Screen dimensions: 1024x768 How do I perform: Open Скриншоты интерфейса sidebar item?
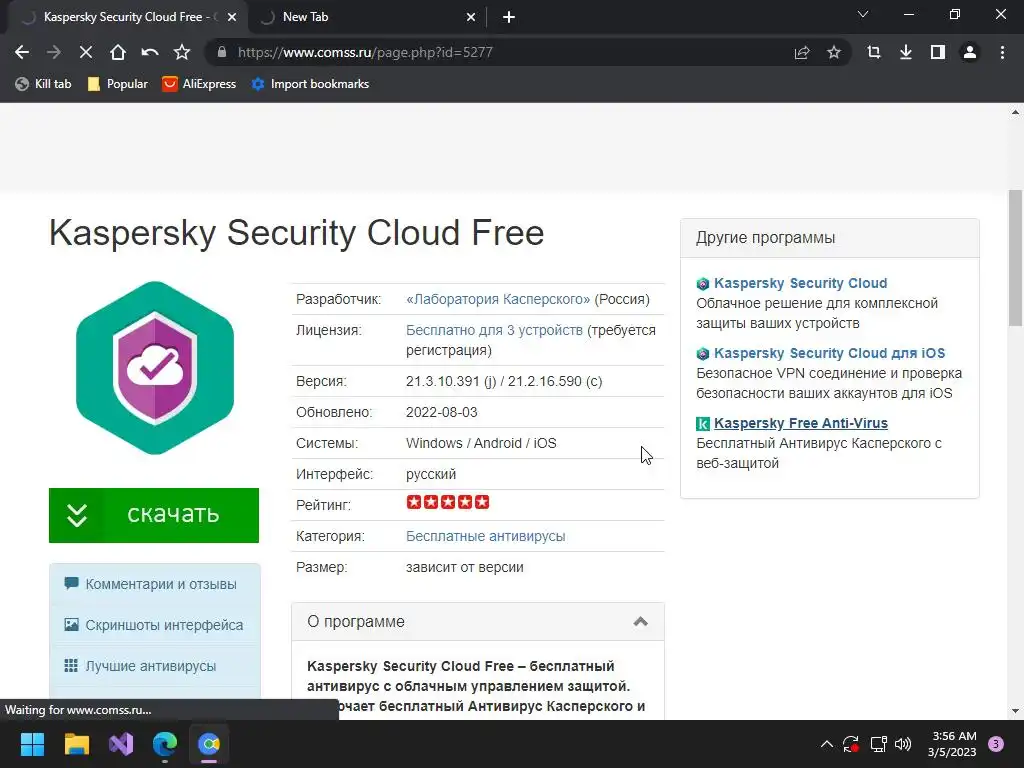[x=155, y=625]
